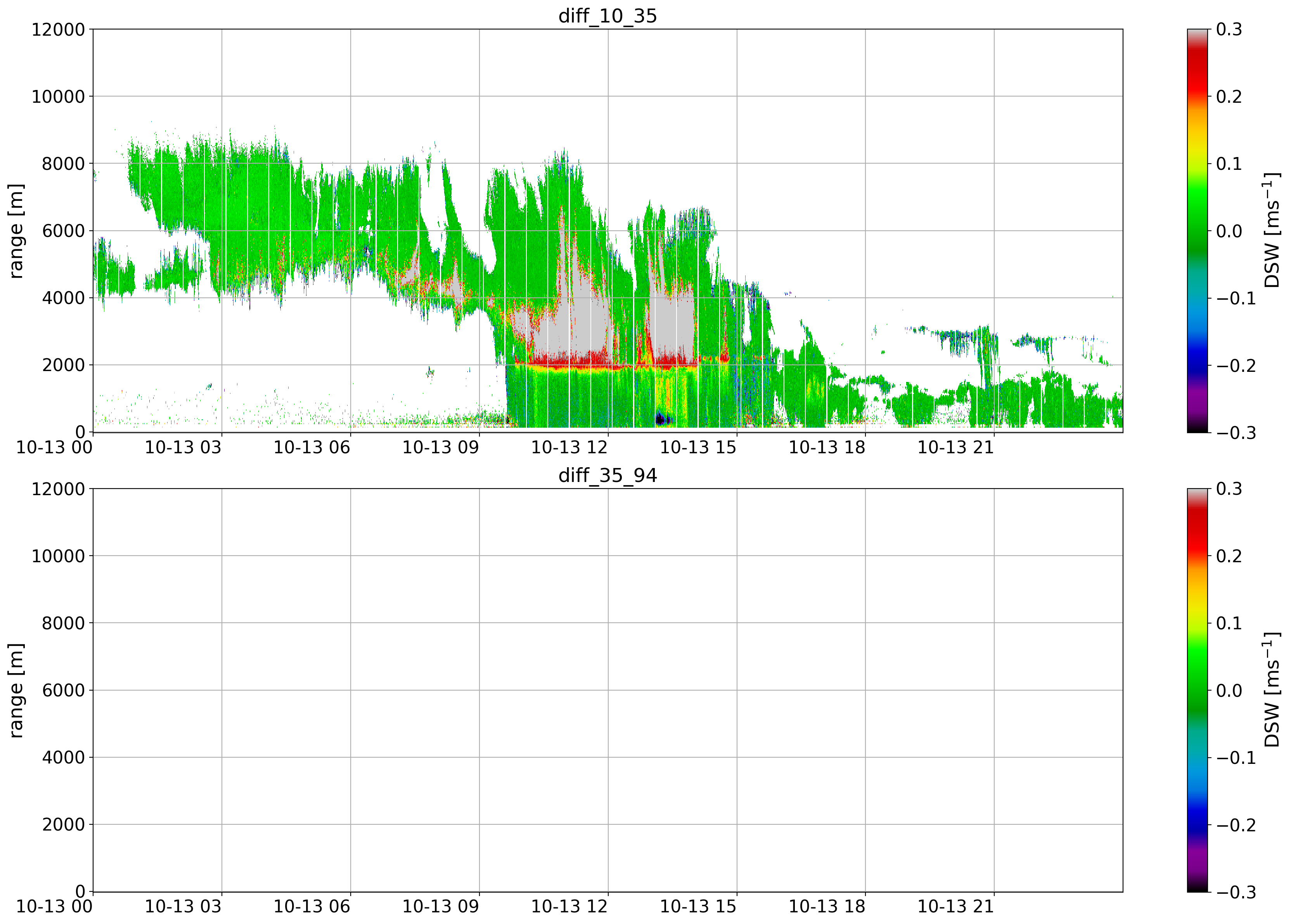Click the 8000 y-tick label in diff_35_94
The width and height of the screenshot is (1291, 924).
coord(63,623)
